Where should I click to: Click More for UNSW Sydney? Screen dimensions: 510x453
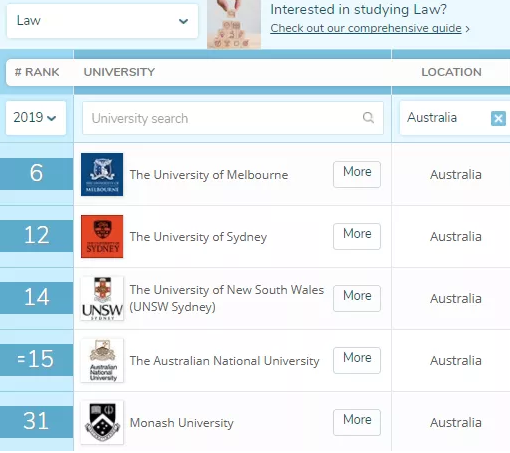[357, 298]
